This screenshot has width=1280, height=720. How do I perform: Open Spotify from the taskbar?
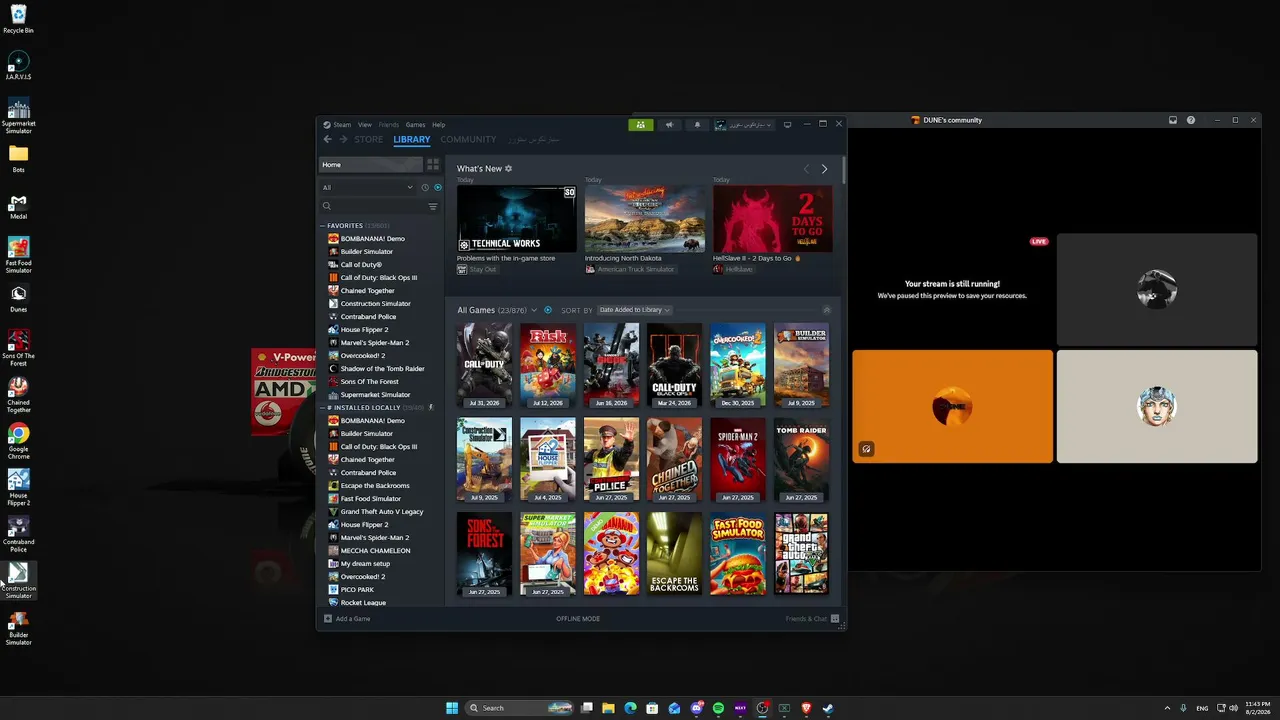718,708
